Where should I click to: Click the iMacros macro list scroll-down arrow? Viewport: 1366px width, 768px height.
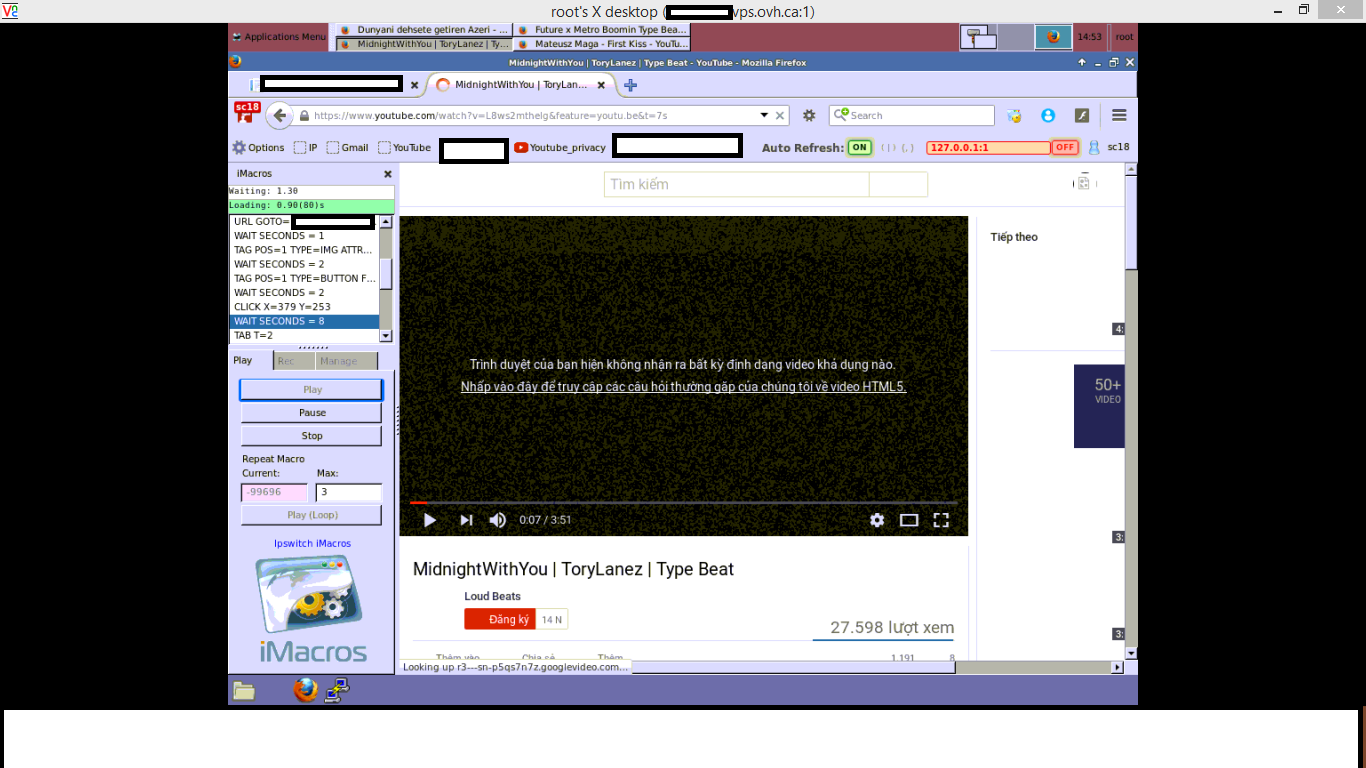click(x=386, y=336)
